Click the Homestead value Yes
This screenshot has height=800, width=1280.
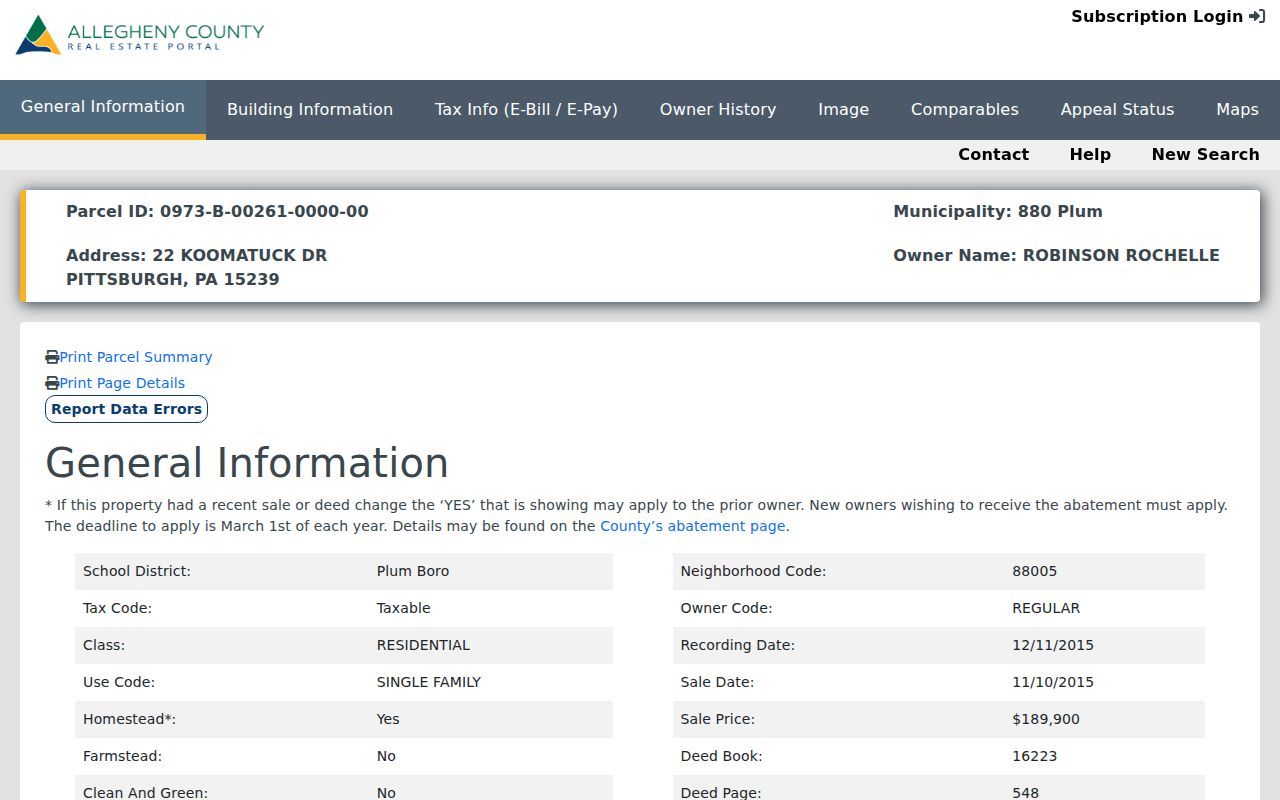(x=388, y=719)
